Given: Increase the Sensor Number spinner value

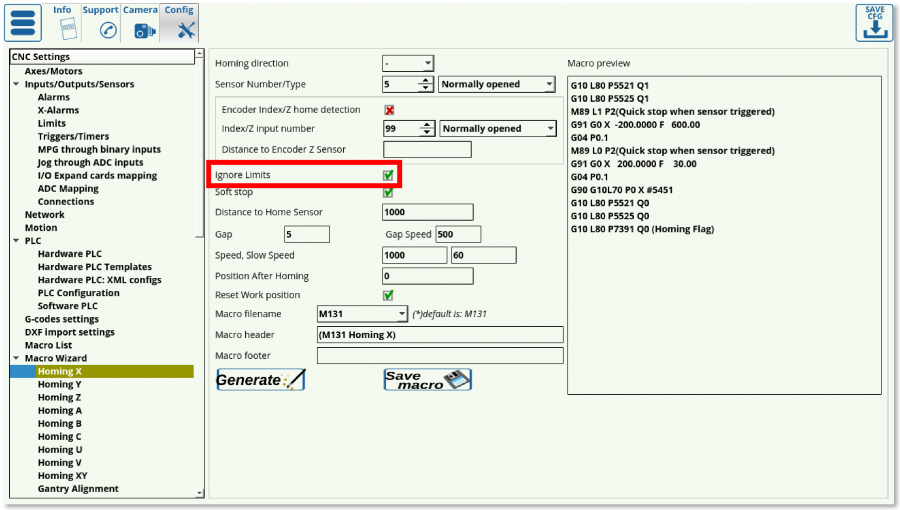Looking at the screenshot, I should [x=427, y=81].
